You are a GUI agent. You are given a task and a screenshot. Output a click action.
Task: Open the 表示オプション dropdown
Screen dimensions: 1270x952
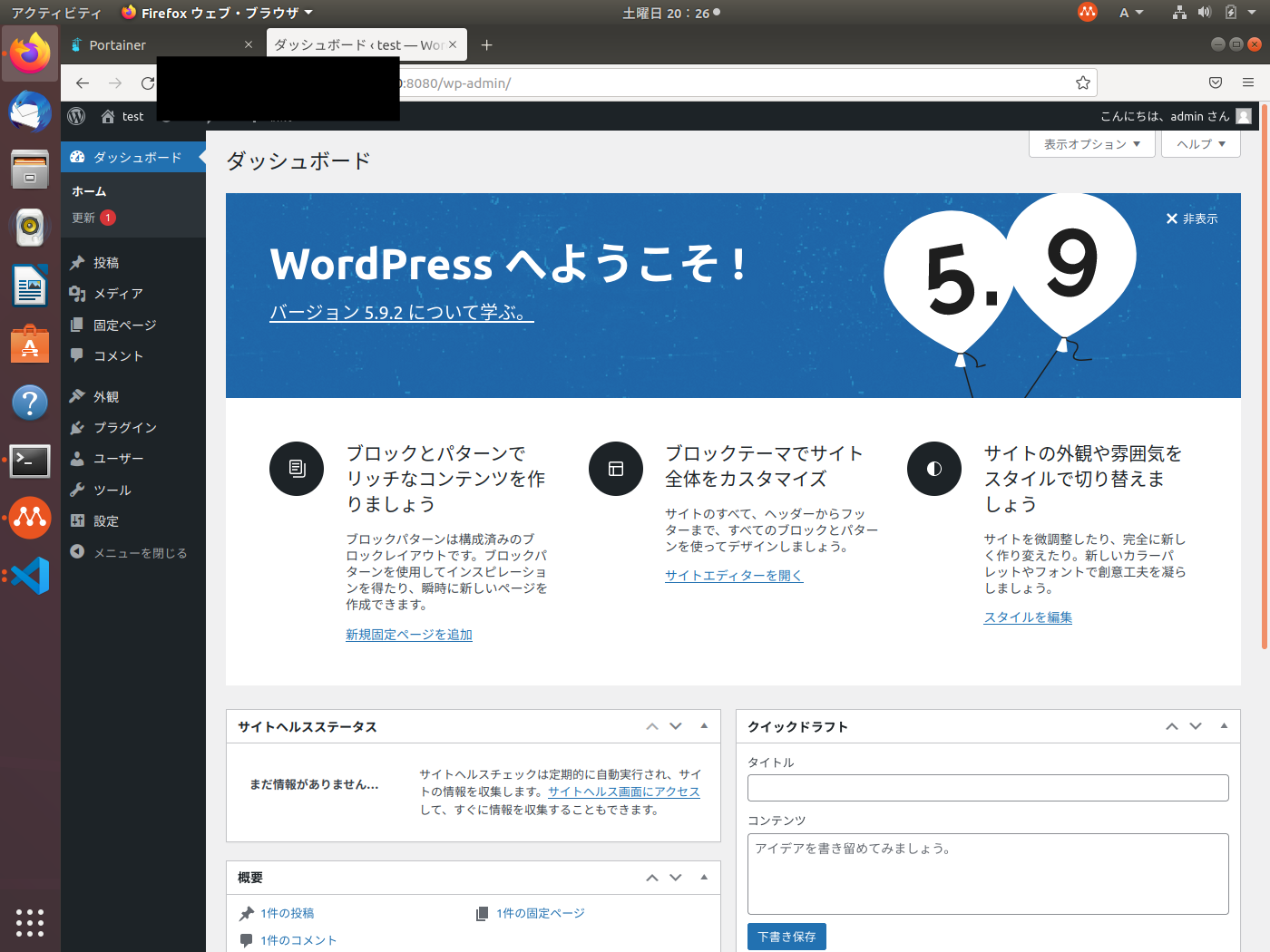(x=1091, y=143)
